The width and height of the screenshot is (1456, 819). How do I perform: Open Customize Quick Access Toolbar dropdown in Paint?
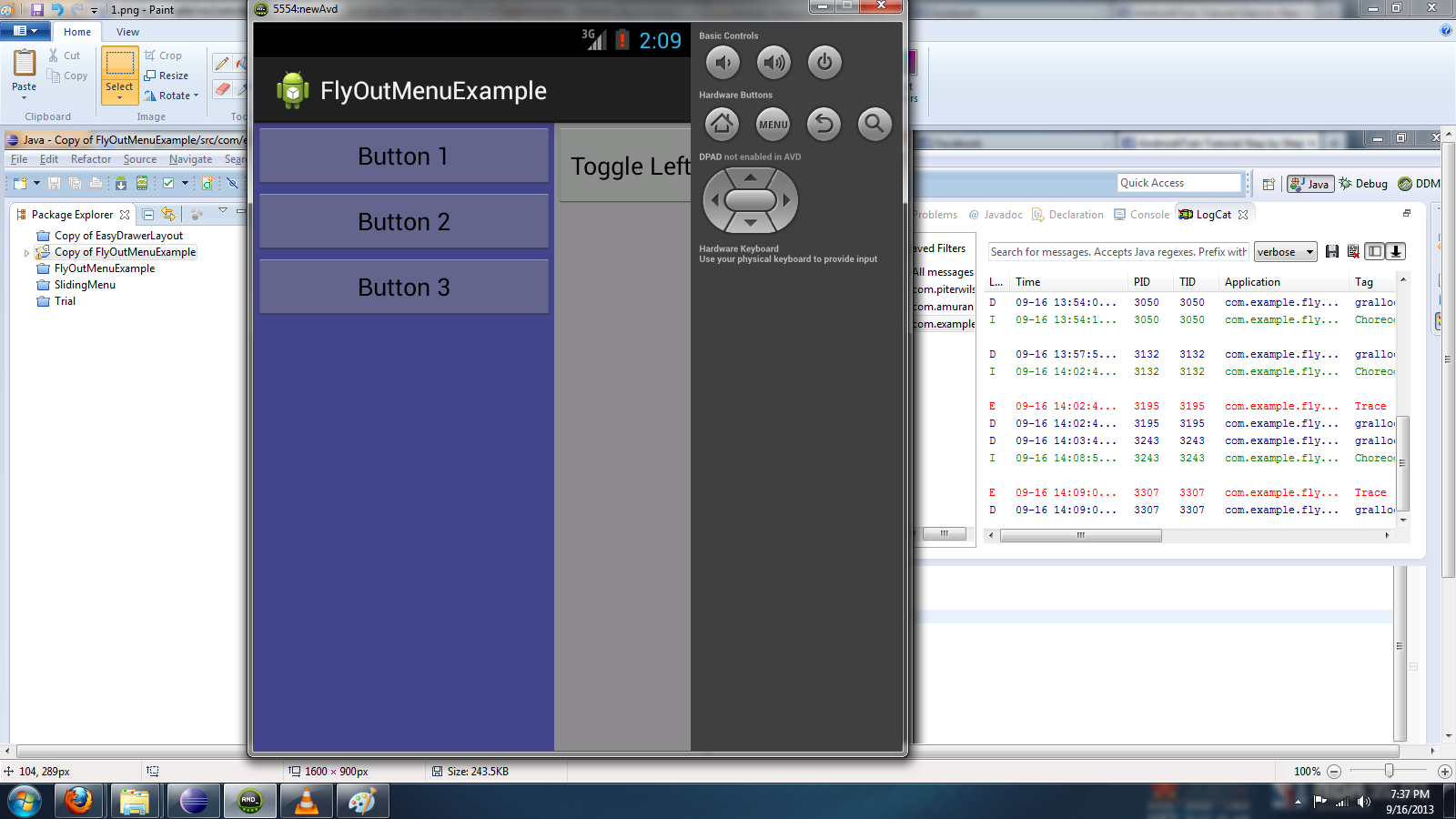94,10
